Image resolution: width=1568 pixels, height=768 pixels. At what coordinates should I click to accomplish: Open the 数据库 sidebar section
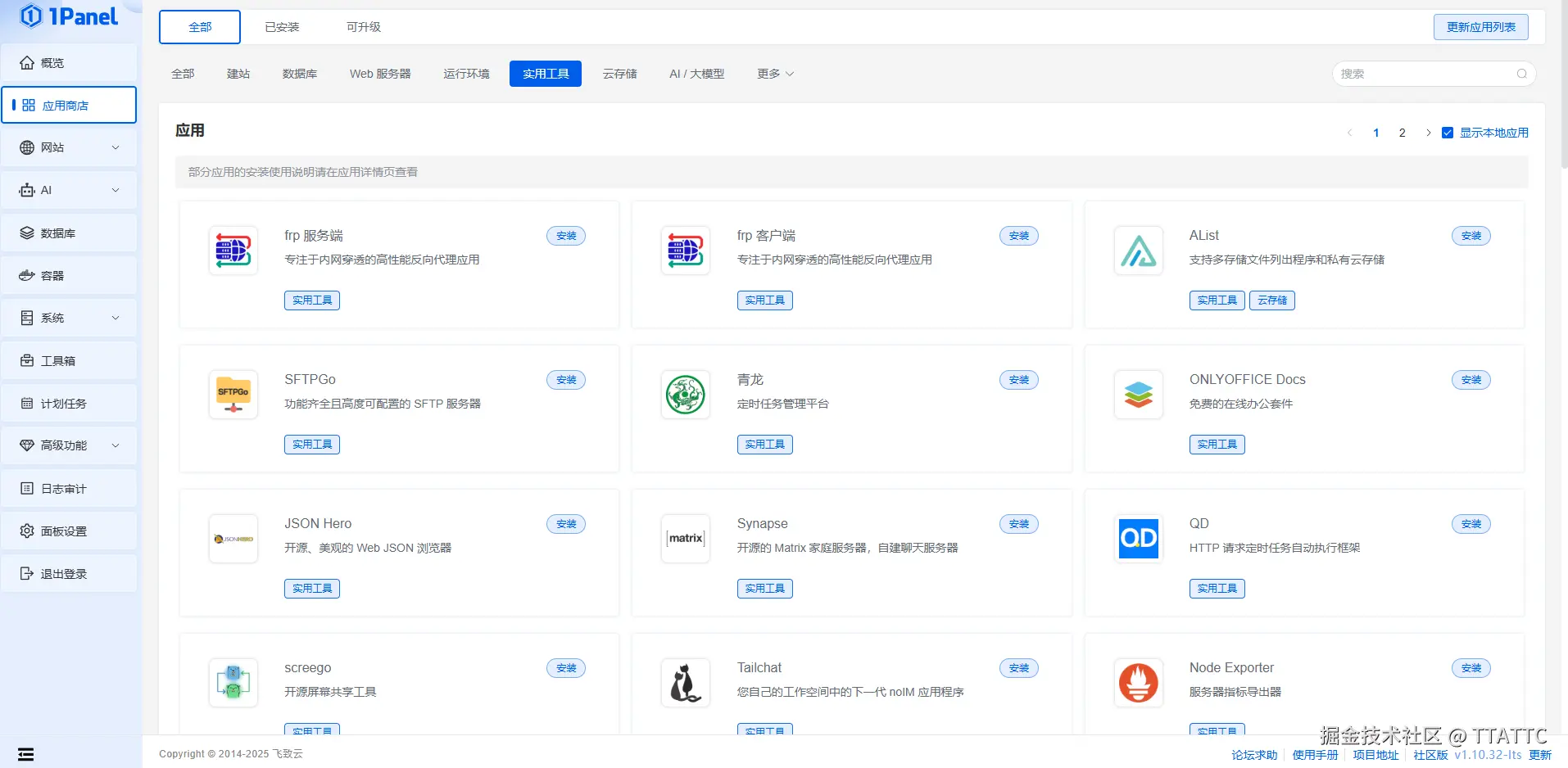tap(69, 233)
